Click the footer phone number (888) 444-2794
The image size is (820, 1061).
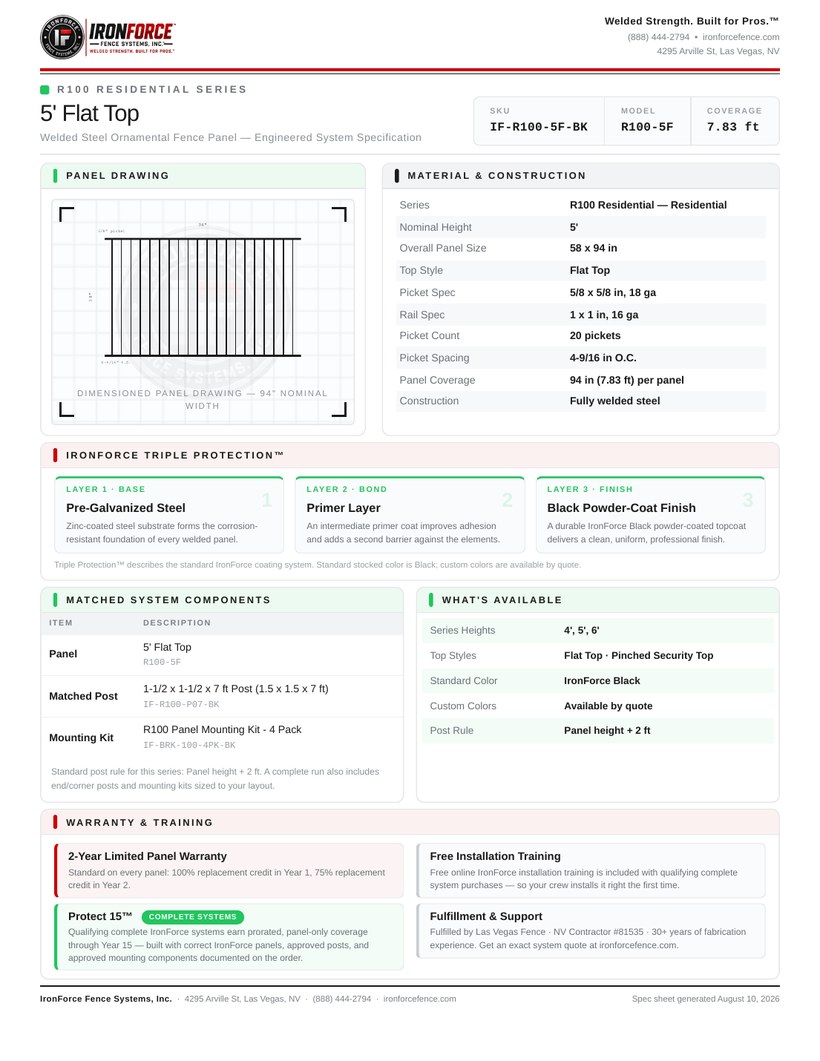tap(342, 999)
